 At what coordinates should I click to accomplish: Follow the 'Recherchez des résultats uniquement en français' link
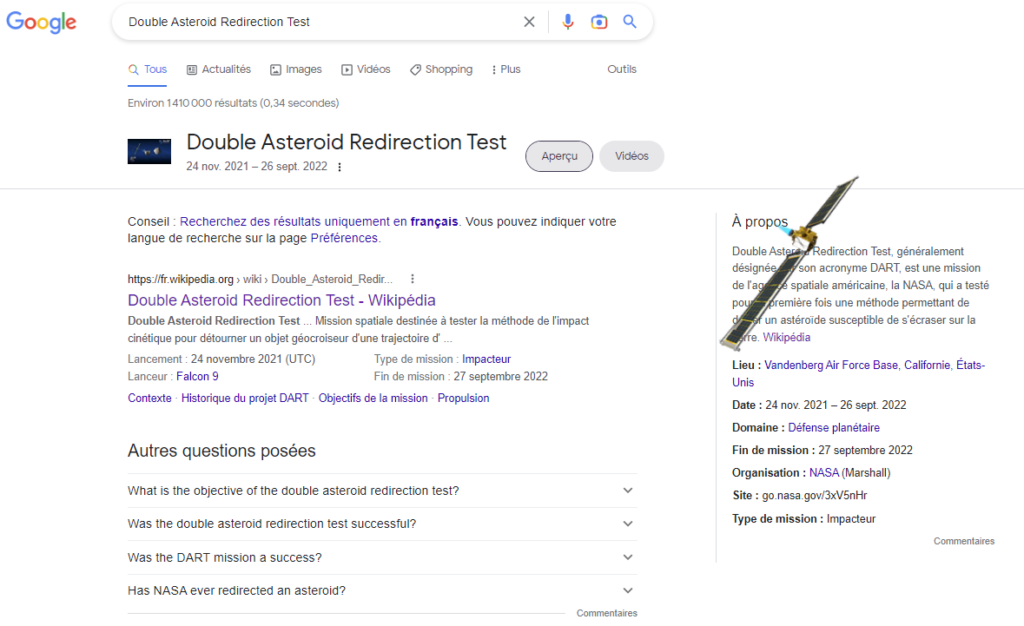click(x=319, y=221)
